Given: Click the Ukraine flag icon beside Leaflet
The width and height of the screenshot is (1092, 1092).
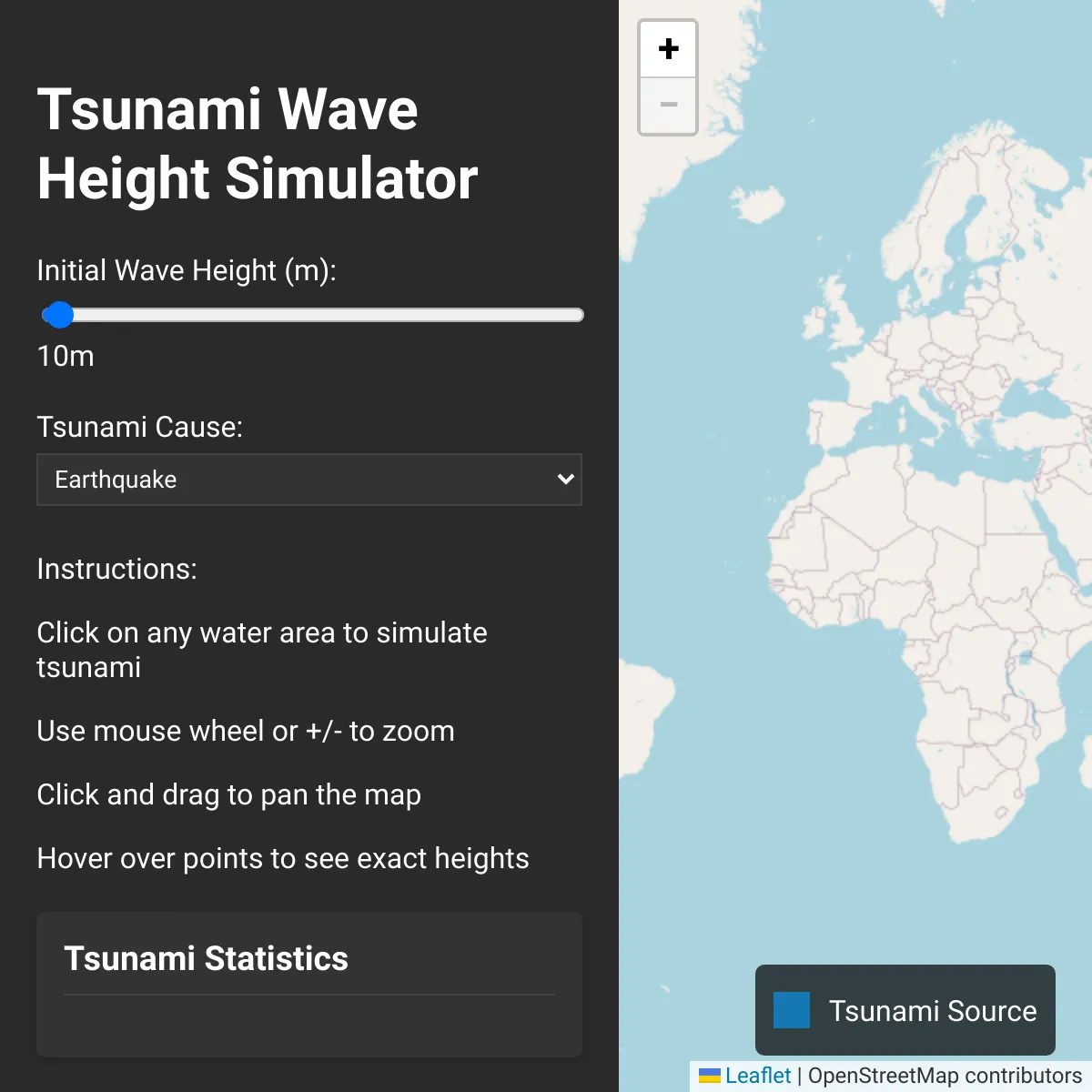Looking at the screenshot, I should pos(710,1076).
